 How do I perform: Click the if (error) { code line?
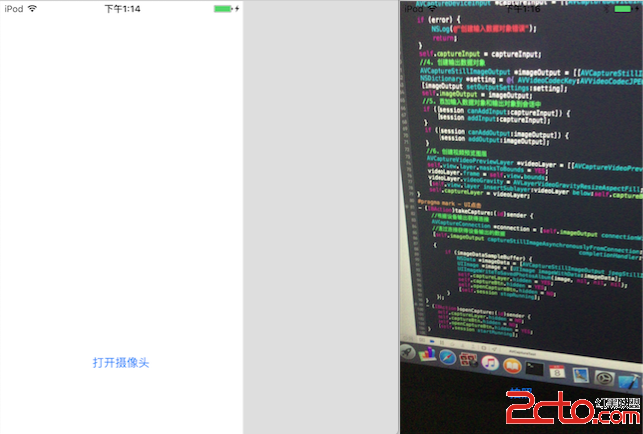[x=439, y=20]
